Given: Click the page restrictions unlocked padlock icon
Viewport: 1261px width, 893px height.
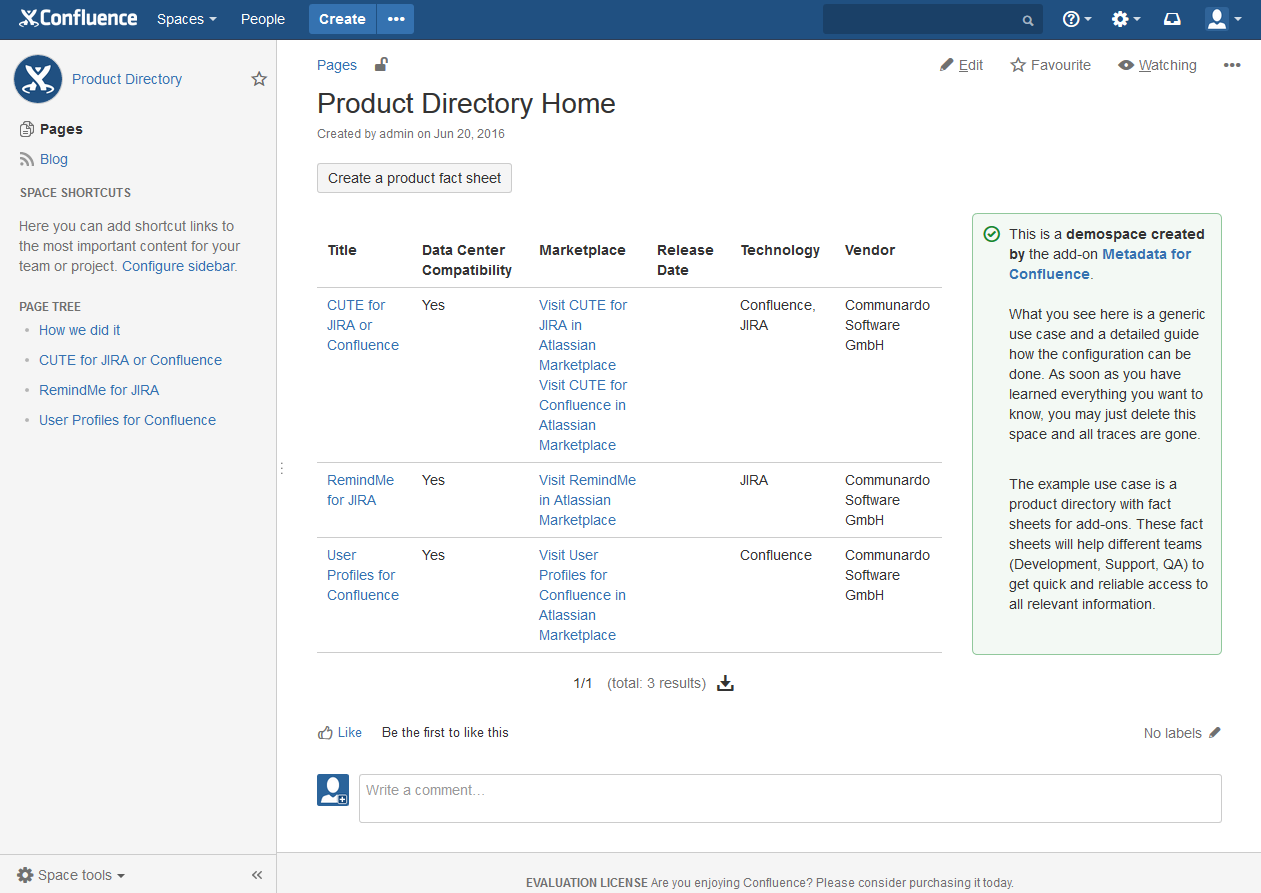Looking at the screenshot, I should pos(381,65).
